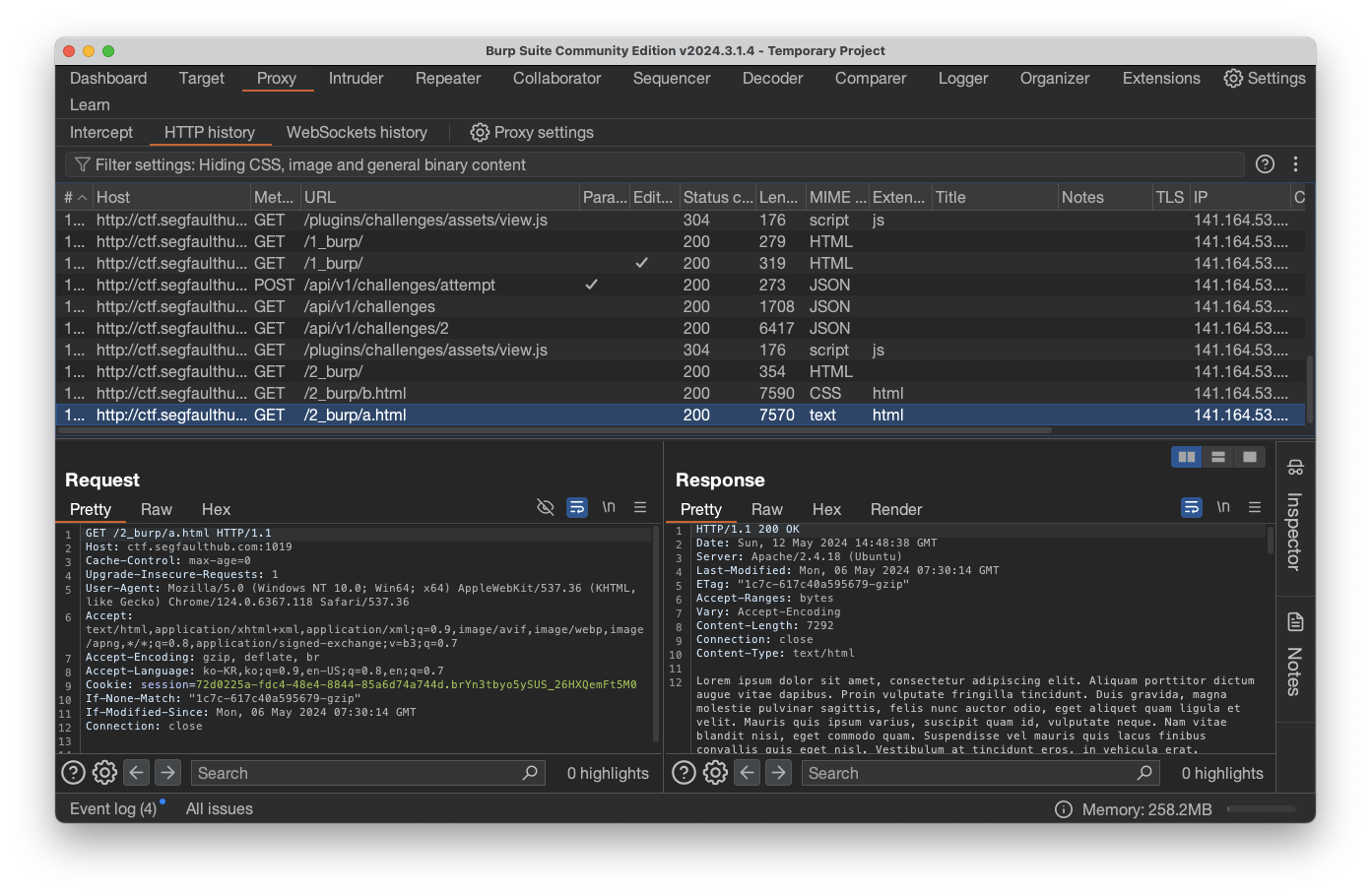Image resolution: width=1371 pixels, height=896 pixels.
Task: Sort by the Length column header
Action: click(x=780, y=197)
